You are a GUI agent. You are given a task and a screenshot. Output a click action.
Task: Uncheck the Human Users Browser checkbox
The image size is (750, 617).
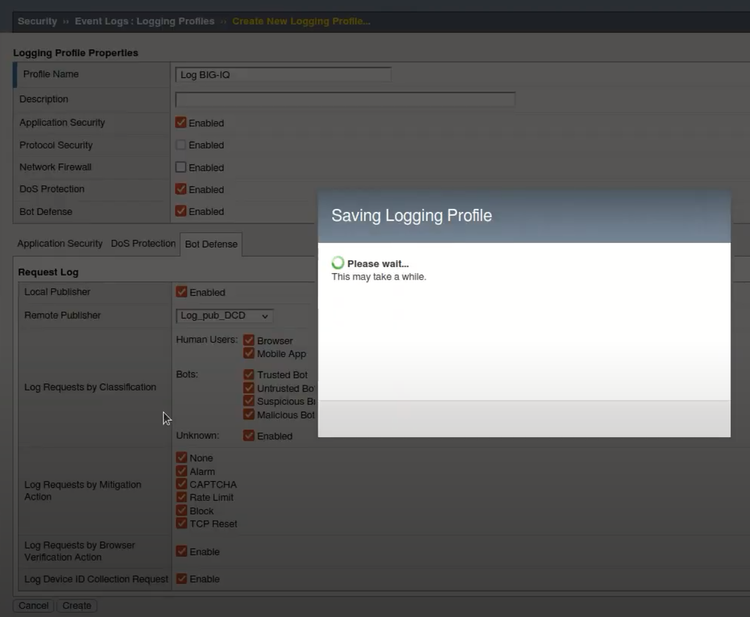point(249,340)
